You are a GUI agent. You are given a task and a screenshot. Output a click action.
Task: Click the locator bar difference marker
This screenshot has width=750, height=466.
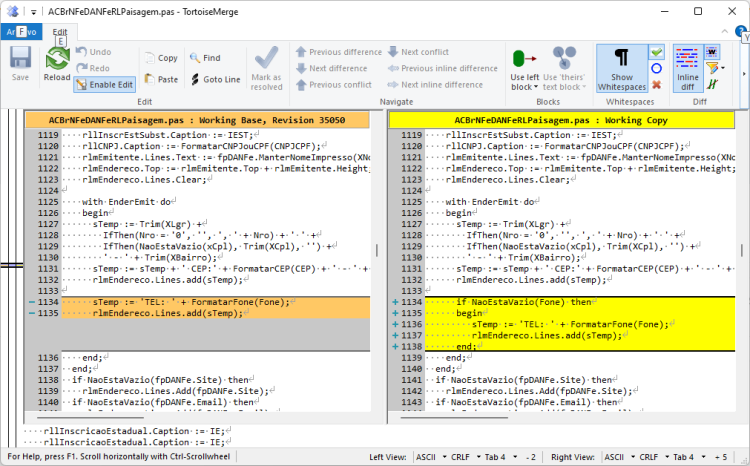click(11, 265)
